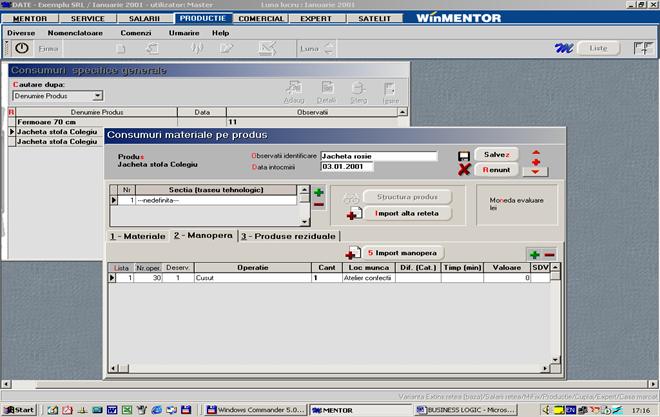This screenshot has height=417, width=660.
Task: Open the Windows Start button
Action: pyautogui.click(x=18, y=410)
